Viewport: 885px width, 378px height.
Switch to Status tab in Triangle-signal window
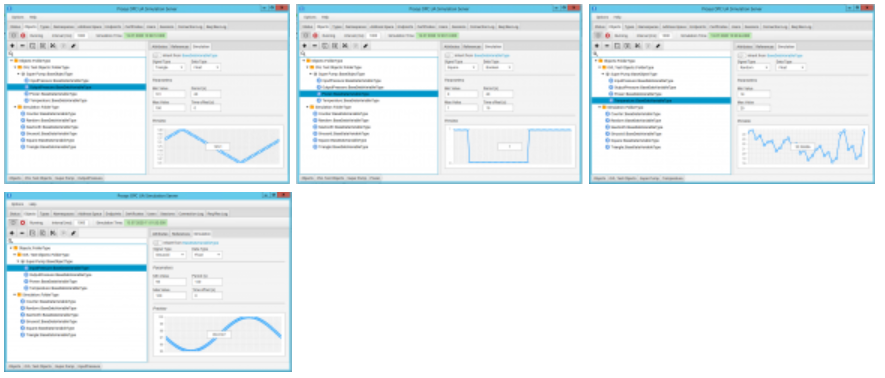click(15, 27)
